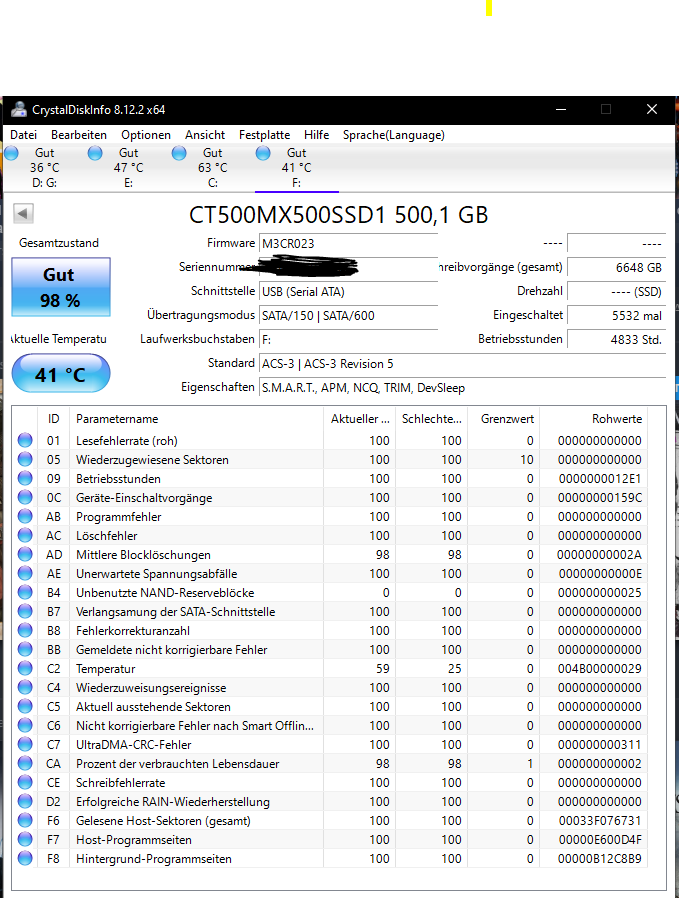The width and height of the screenshot is (679, 898).
Task: Click the status orb for Host-Programmseiten
Action: pos(25,839)
